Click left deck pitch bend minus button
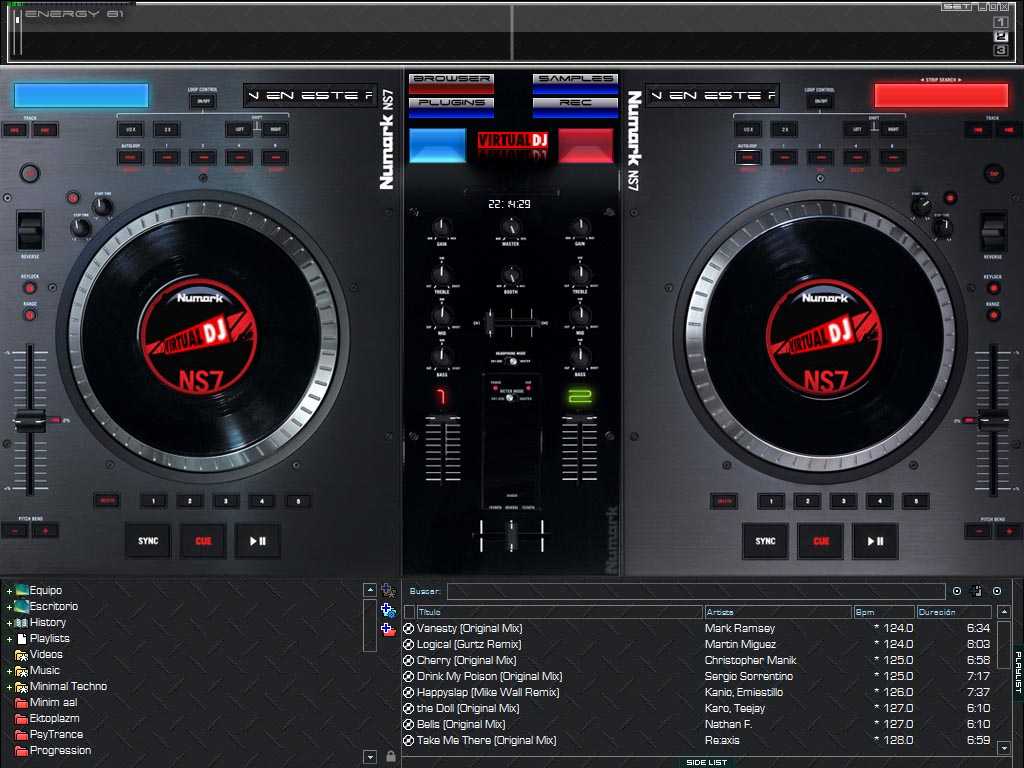 14,531
